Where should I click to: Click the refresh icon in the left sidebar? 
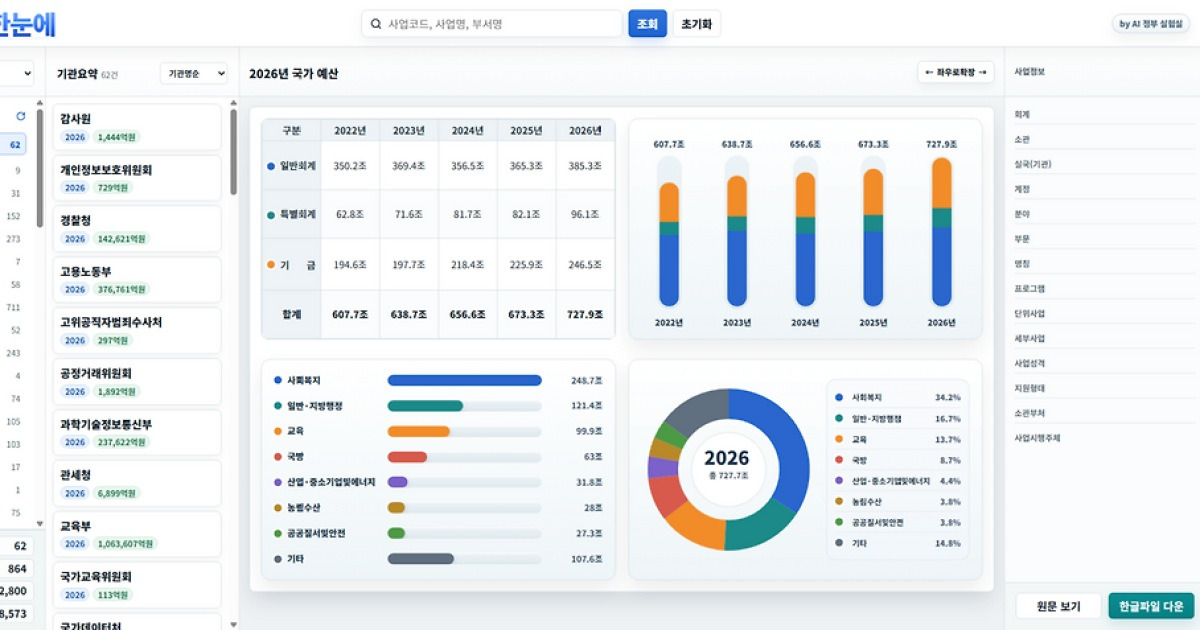pyautogui.click(x=21, y=117)
